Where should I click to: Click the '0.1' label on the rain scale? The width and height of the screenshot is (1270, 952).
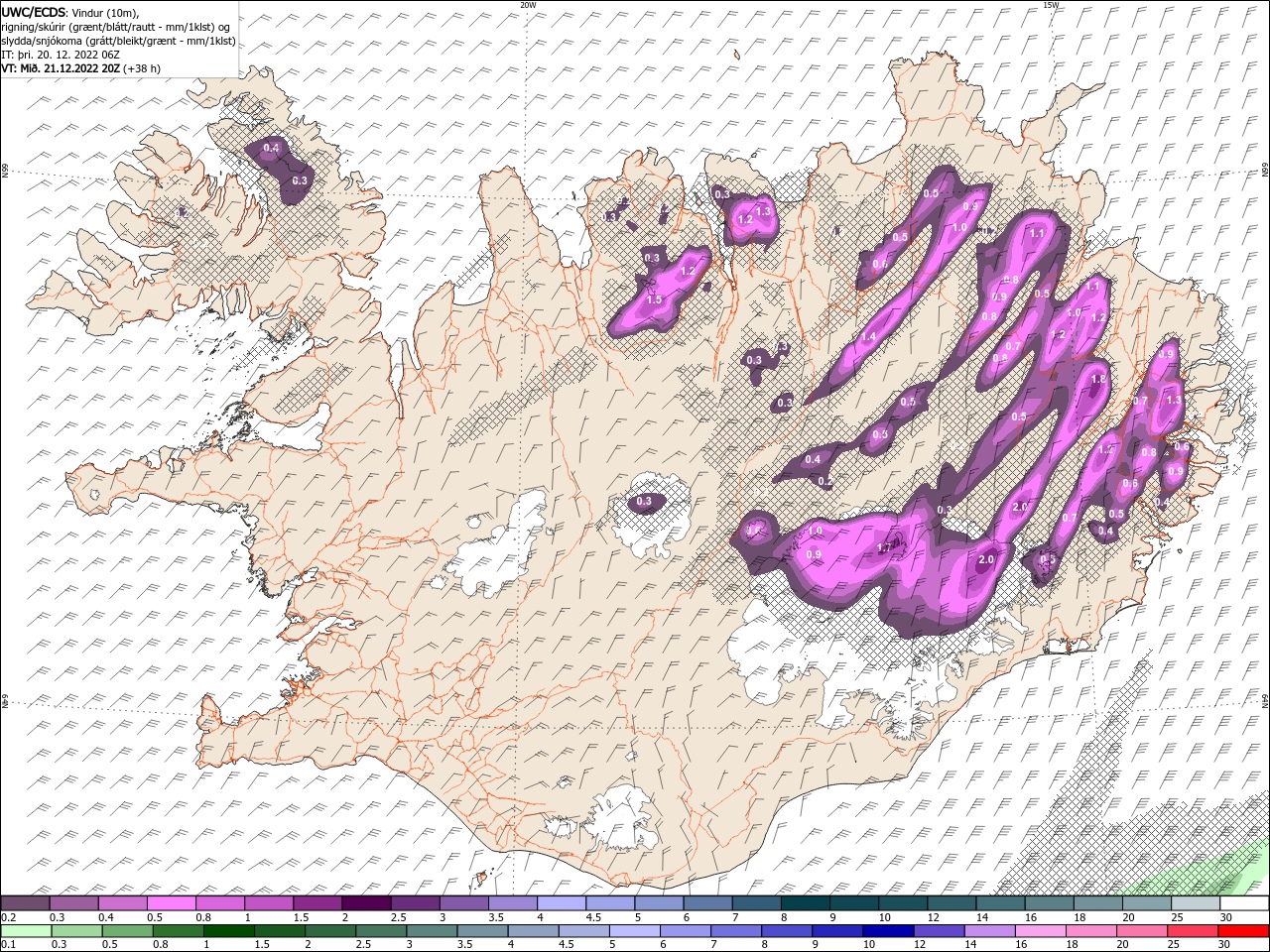click(8, 944)
